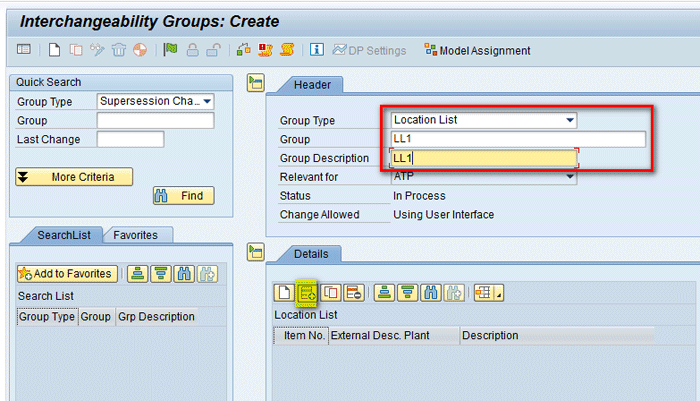Collapse the Header section toggle icon

256,83
